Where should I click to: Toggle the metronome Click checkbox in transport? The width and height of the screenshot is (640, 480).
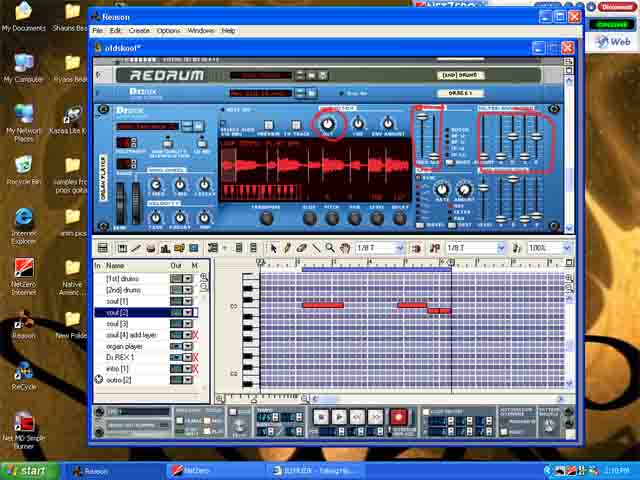click(233, 412)
